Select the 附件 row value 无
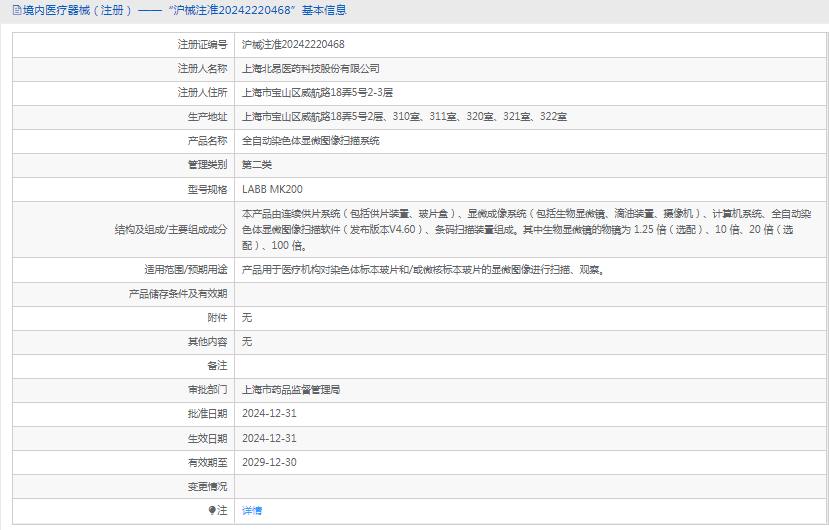The height and width of the screenshot is (530, 829). tap(247, 318)
